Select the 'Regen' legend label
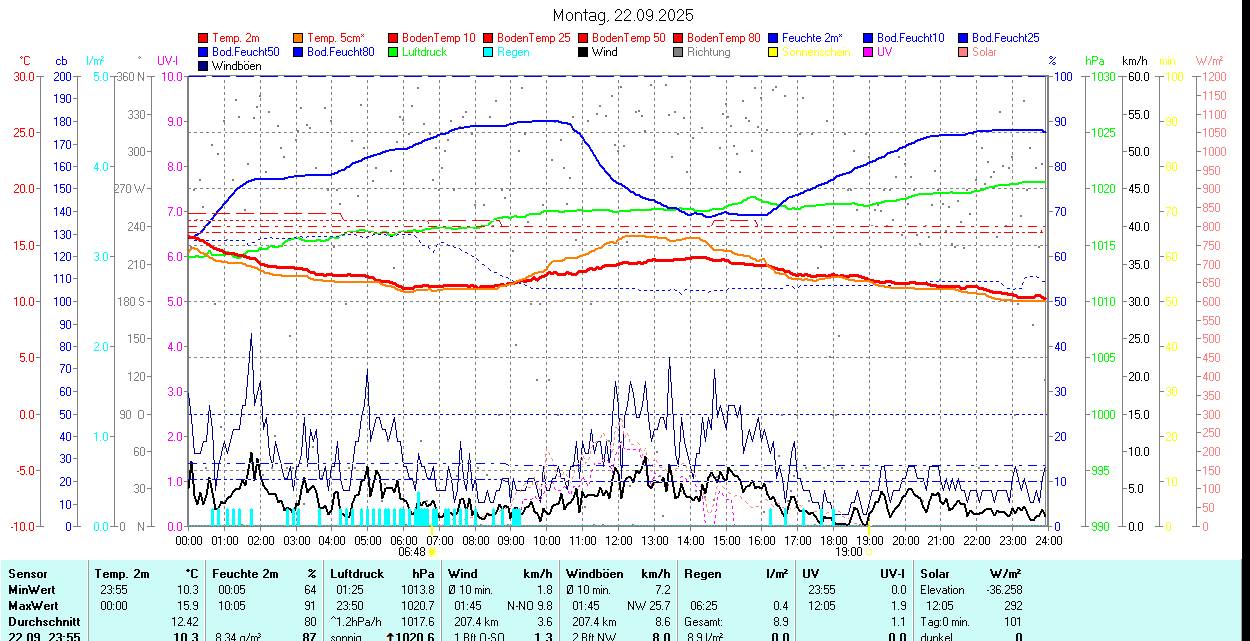This screenshot has height=641, width=1250. click(513, 52)
